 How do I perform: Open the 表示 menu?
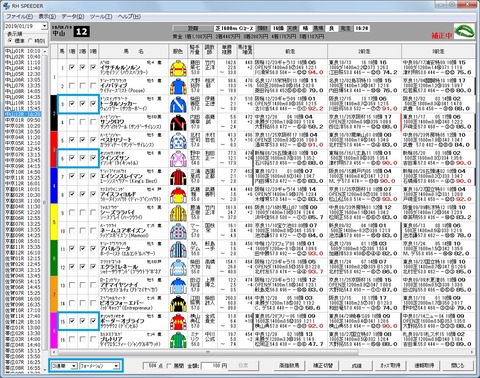point(47,16)
